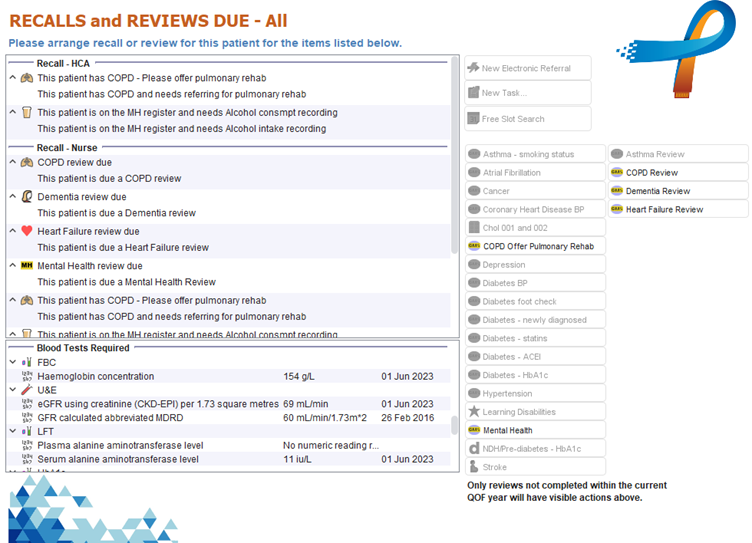This screenshot has height=543, width=752.
Task: Open New Electronic Referral
Action: click(527, 68)
